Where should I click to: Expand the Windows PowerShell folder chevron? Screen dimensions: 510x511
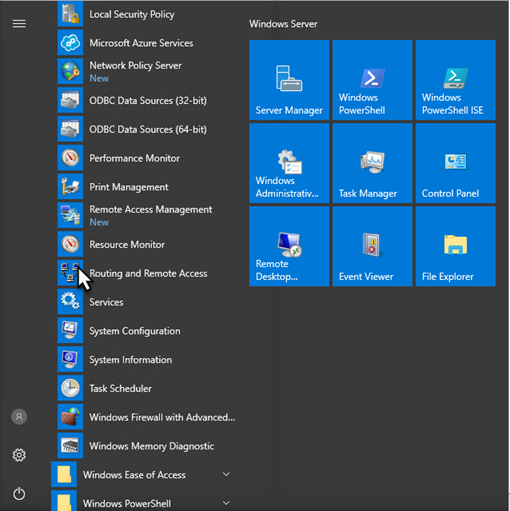[226, 503]
